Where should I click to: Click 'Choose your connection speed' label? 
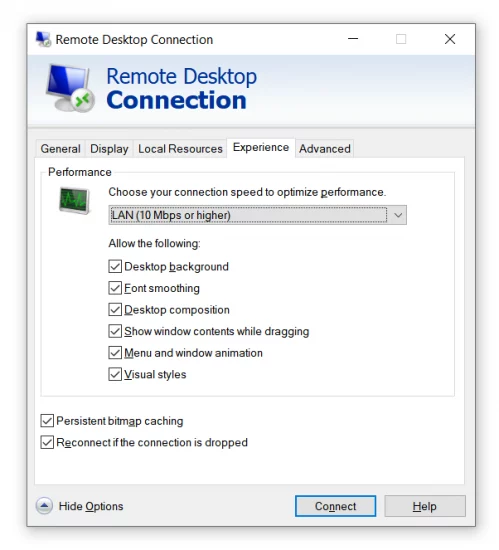click(x=247, y=192)
